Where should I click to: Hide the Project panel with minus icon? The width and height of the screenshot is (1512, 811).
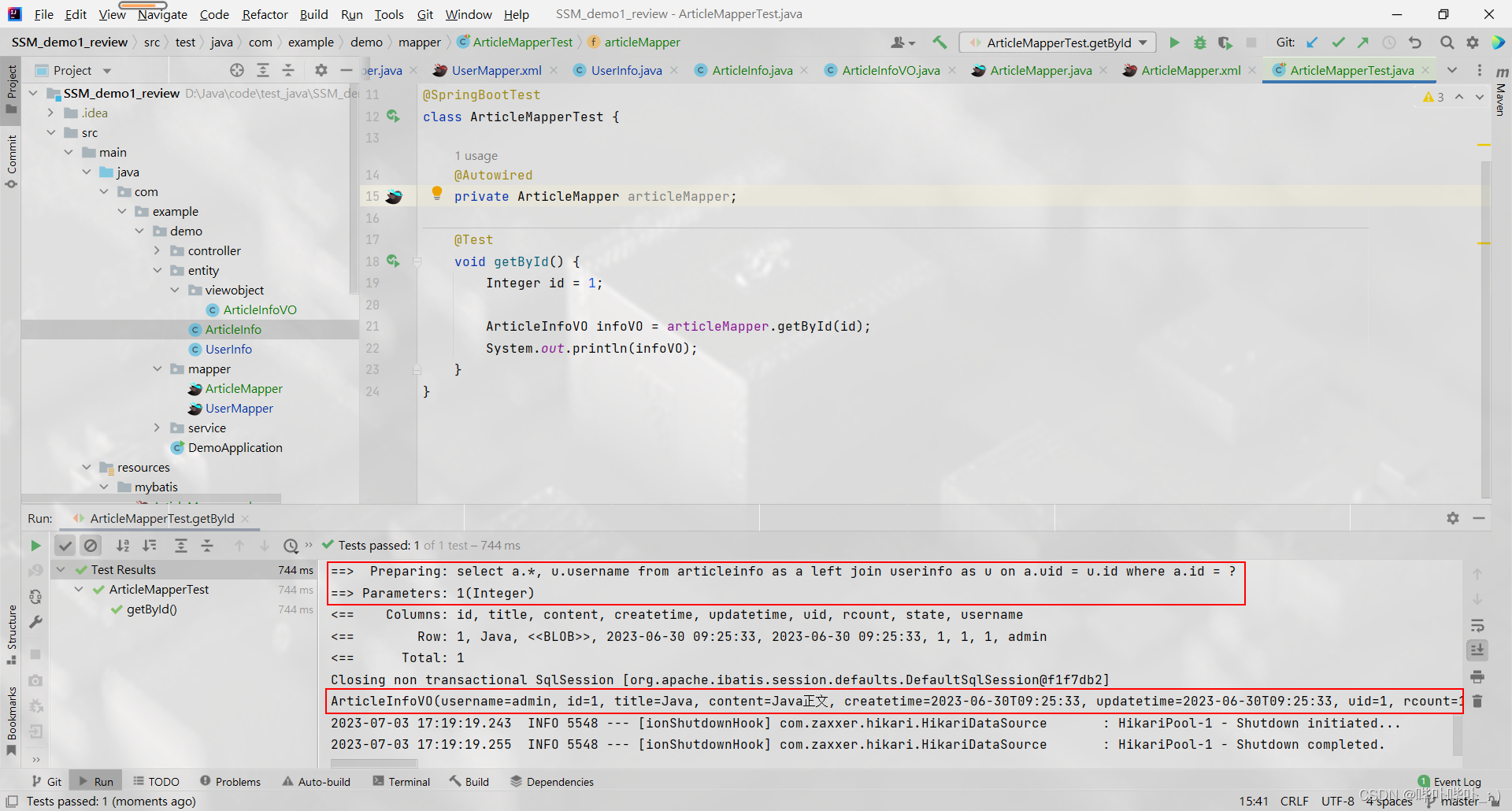tap(346, 70)
